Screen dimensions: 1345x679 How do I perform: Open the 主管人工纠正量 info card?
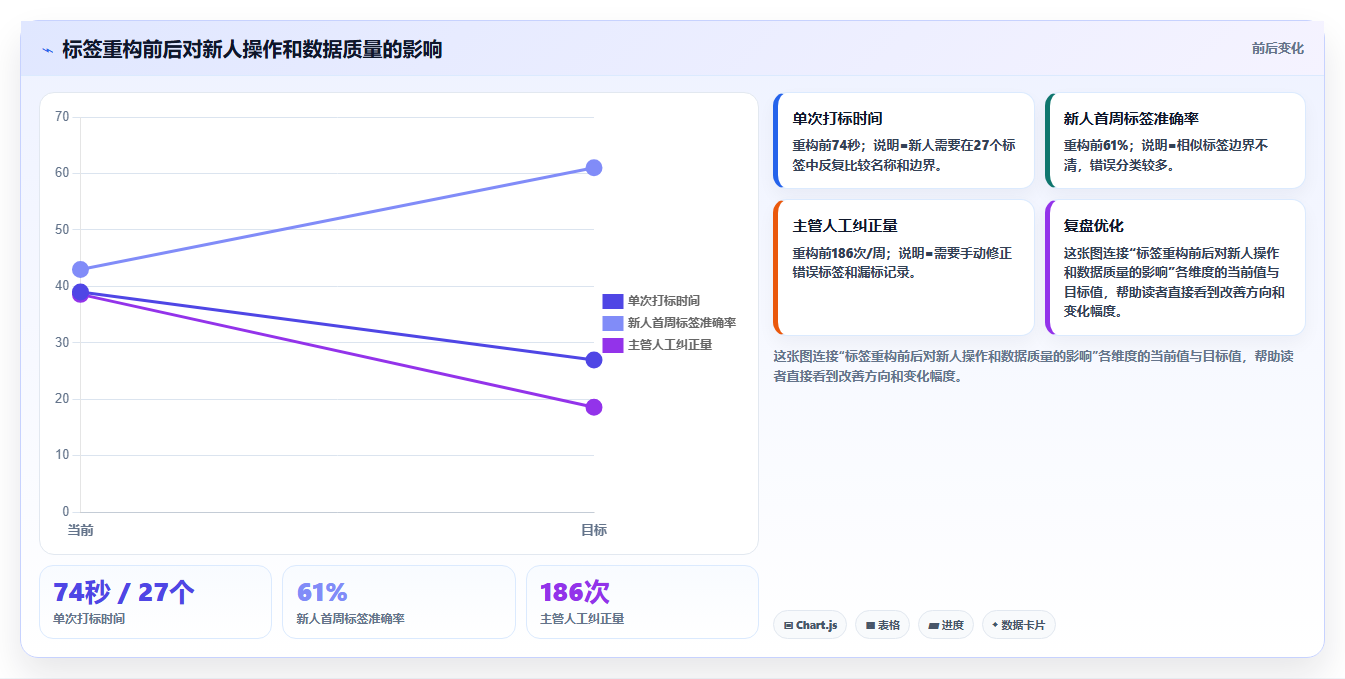coord(903,268)
